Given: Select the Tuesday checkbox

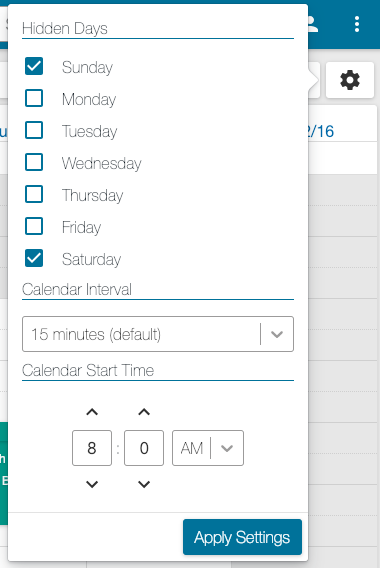Looking at the screenshot, I should tap(34, 130).
